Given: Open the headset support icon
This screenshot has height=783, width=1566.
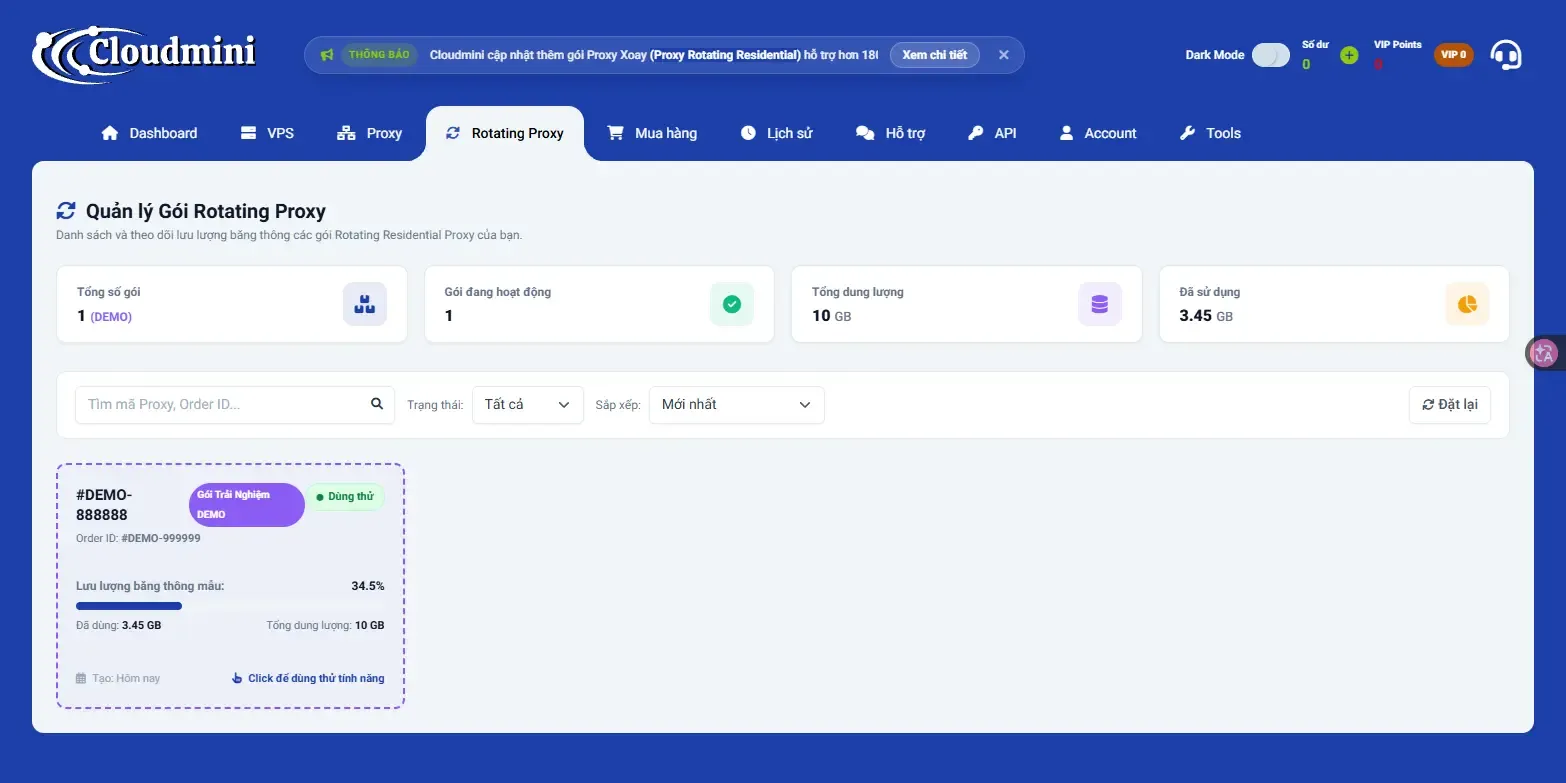Looking at the screenshot, I should (1506, 55).
